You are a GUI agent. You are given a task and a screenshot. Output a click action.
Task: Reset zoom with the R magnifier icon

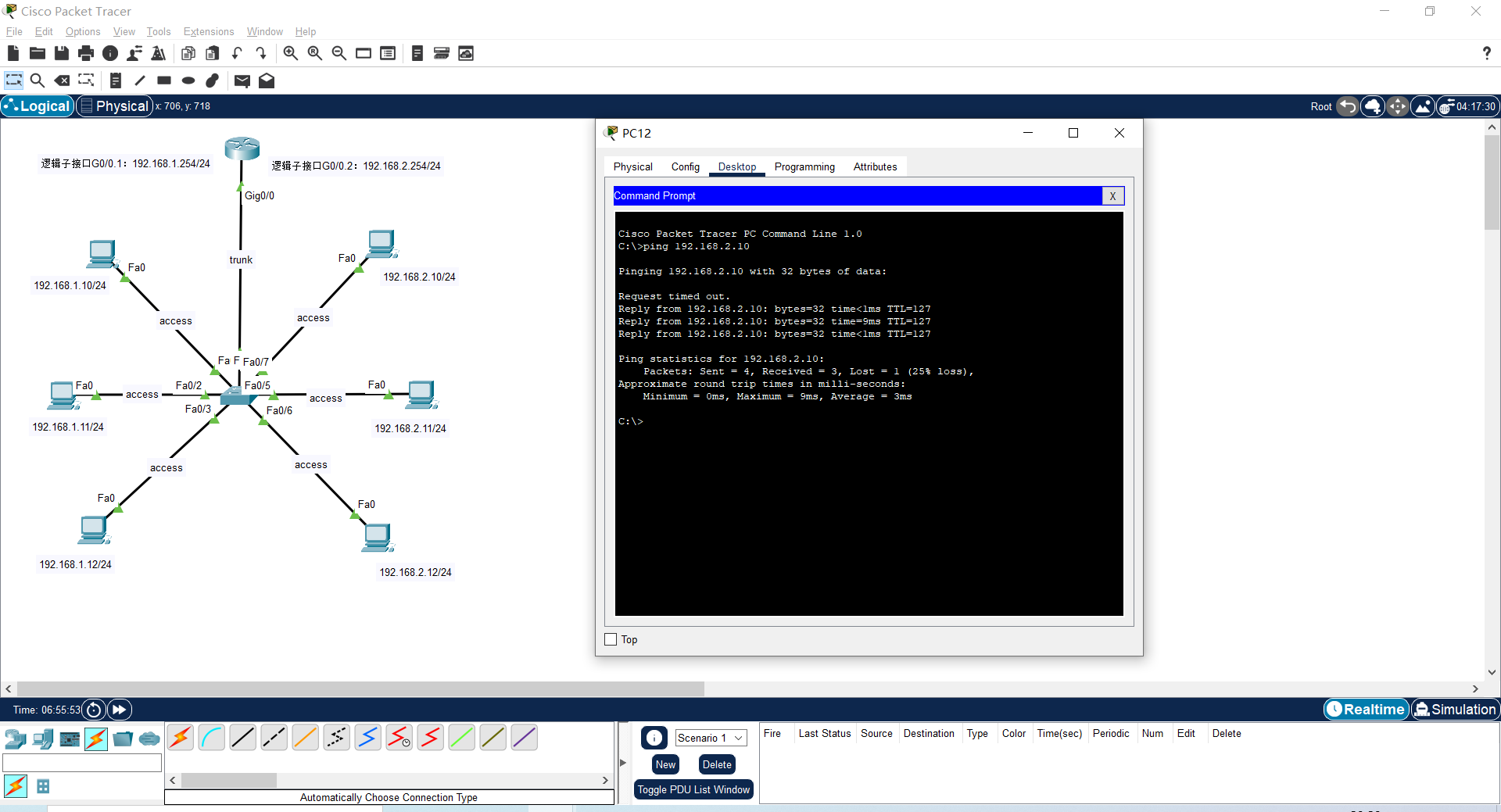pyautogui.click(x=315, y=53)
